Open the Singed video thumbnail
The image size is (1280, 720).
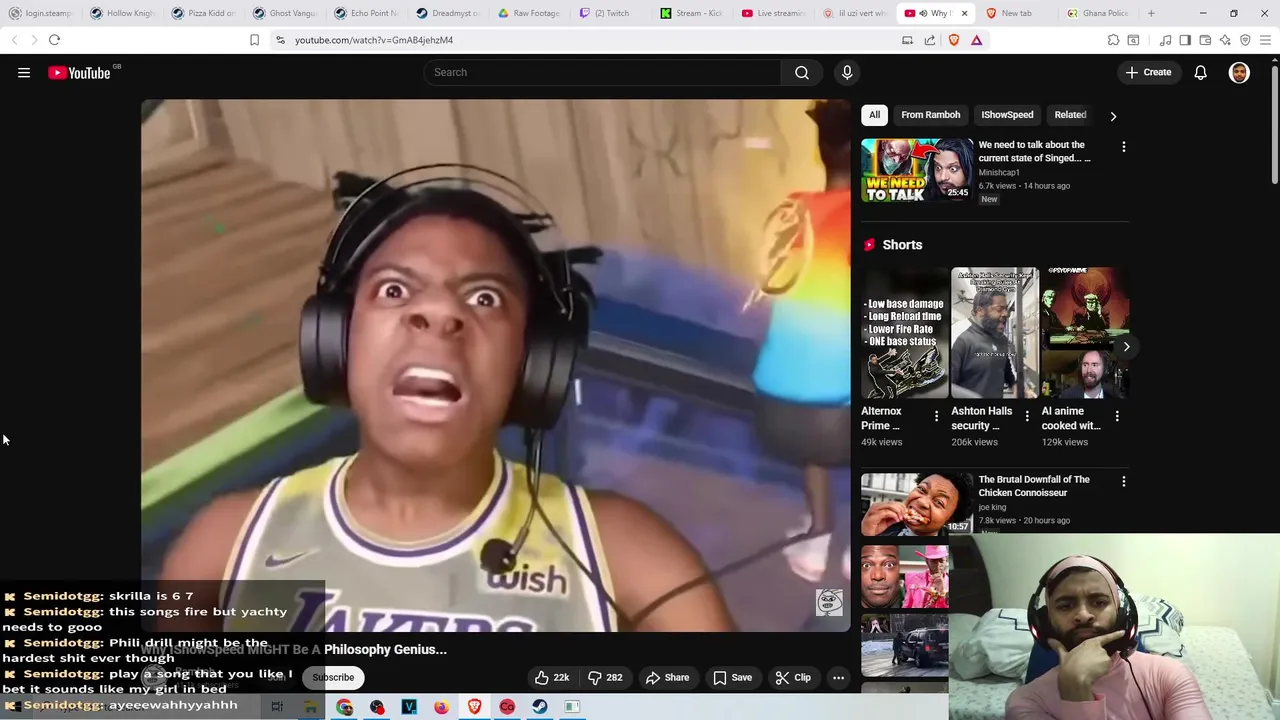click(x=917, y=170)
